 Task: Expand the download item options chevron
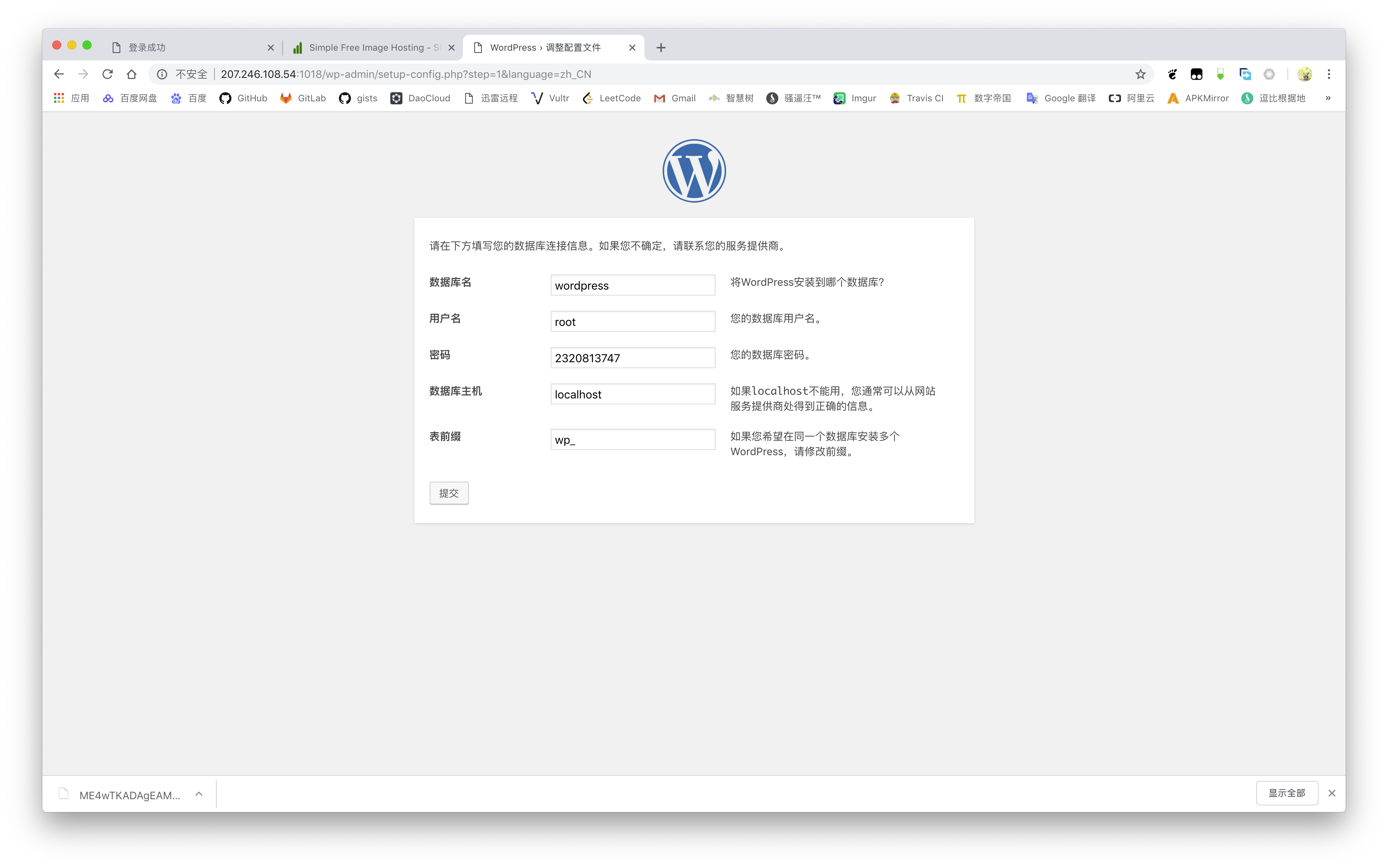point(199,794)
